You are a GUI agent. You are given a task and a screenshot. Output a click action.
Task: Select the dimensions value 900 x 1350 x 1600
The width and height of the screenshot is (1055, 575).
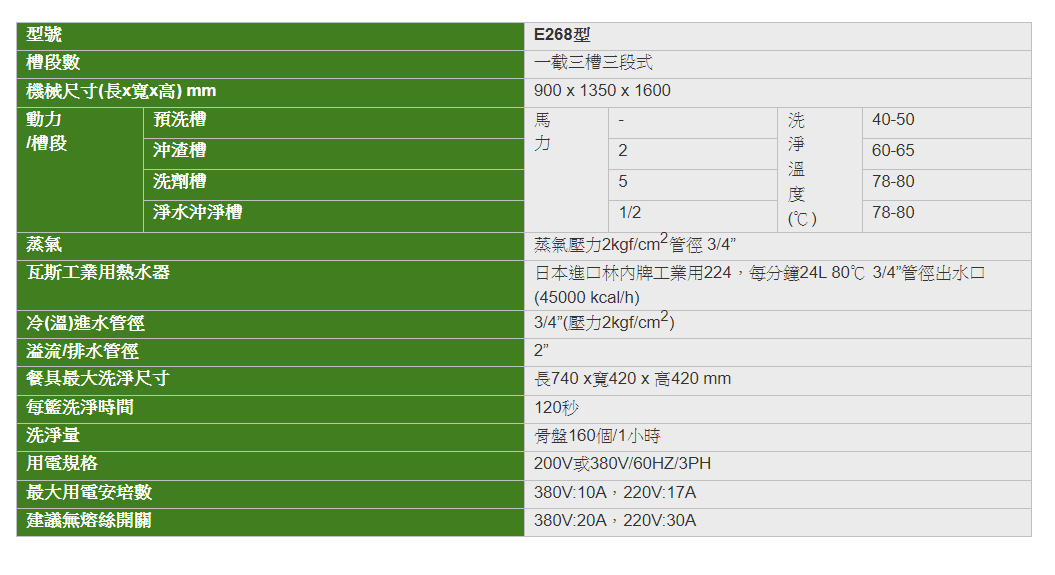[x=602, y=91]
